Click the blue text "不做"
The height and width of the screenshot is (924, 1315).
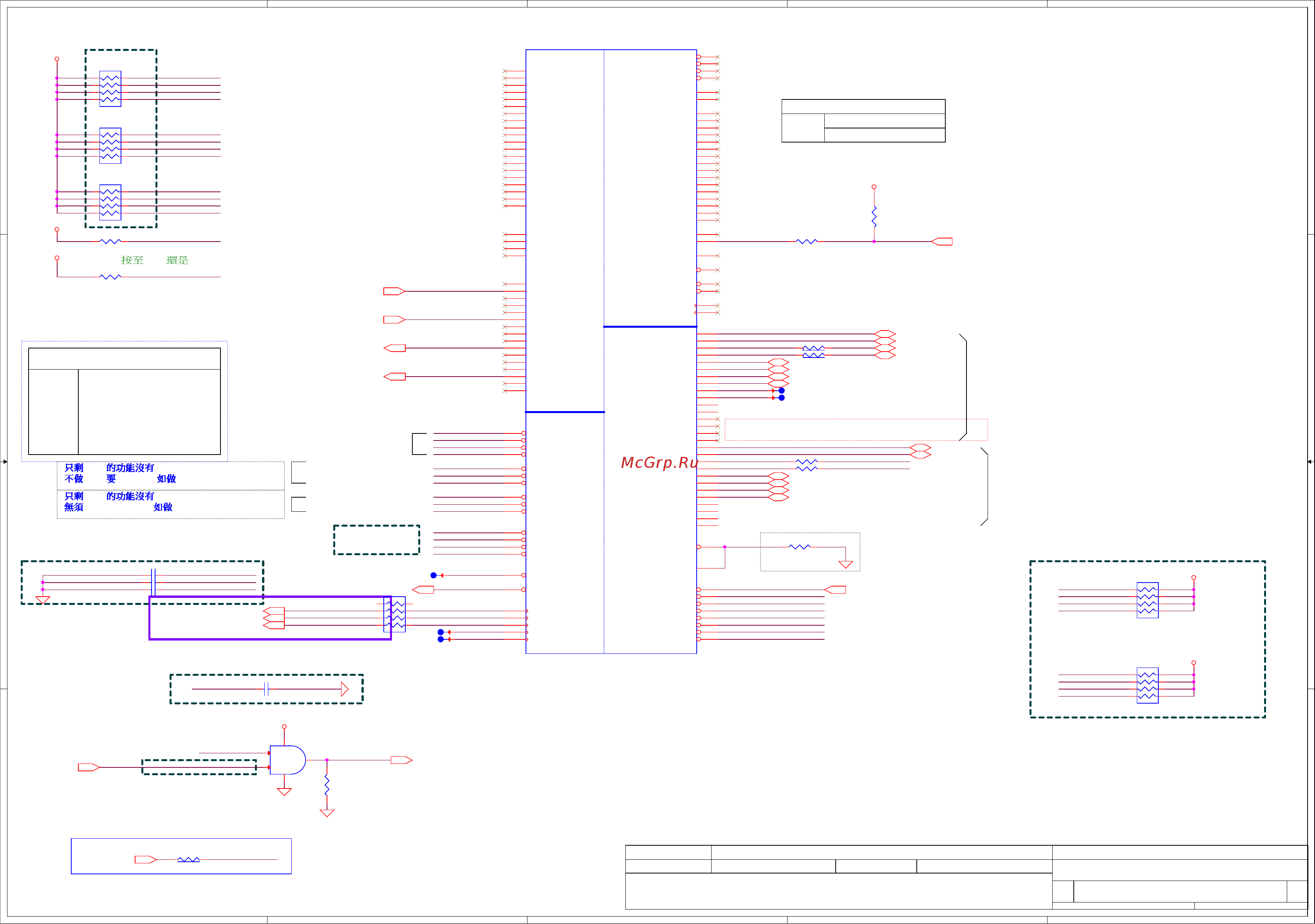pyautogui.click(x=74, y=479)
